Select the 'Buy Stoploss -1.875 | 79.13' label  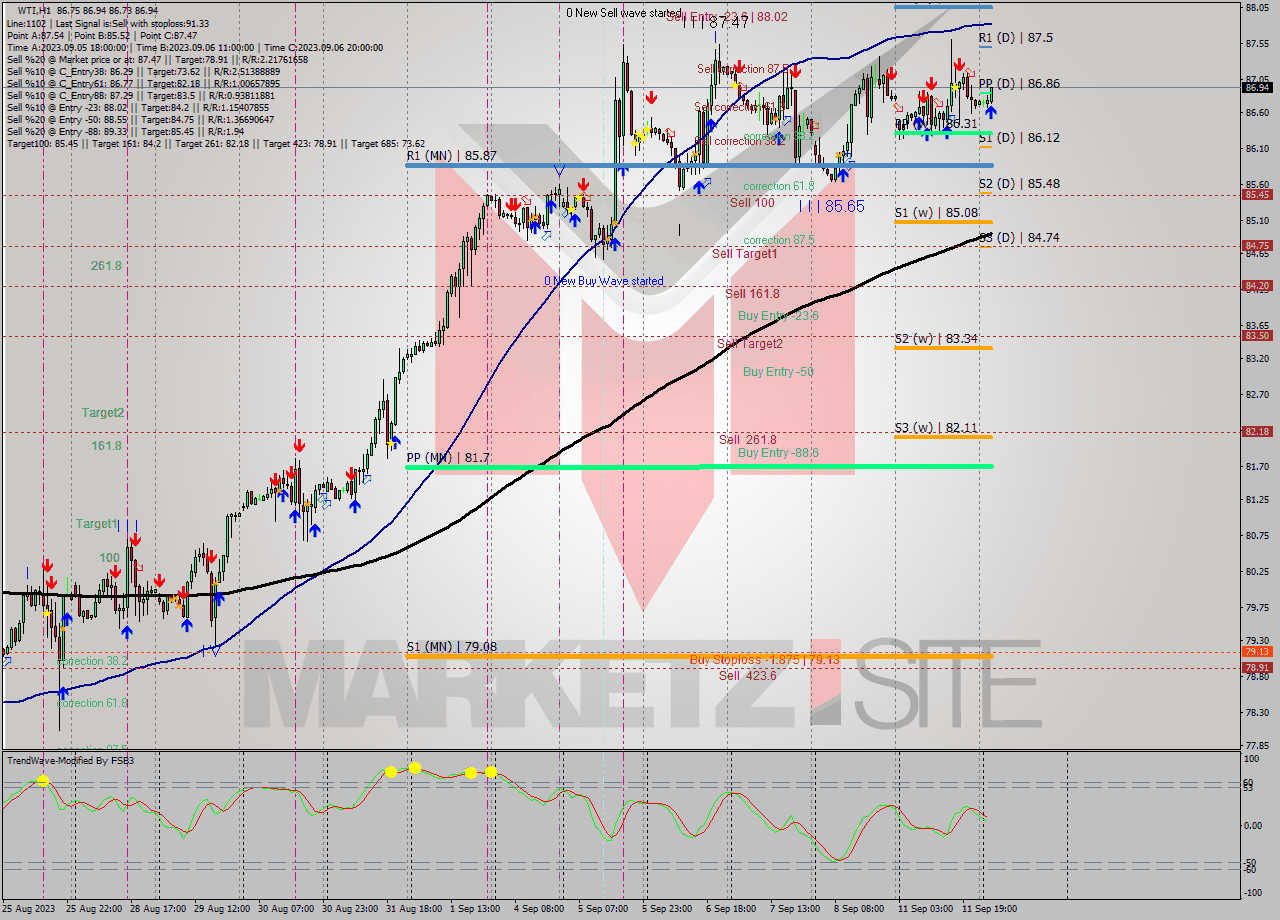coord(765,659)
